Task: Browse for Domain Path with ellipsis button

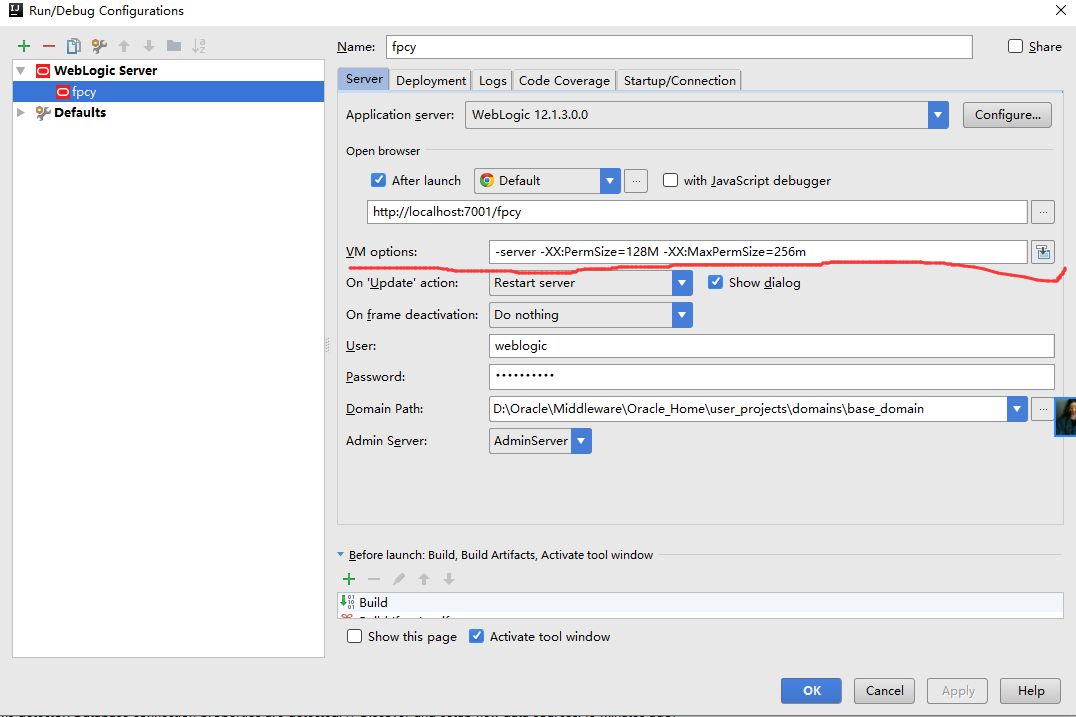Action: tap(1043, 409)
